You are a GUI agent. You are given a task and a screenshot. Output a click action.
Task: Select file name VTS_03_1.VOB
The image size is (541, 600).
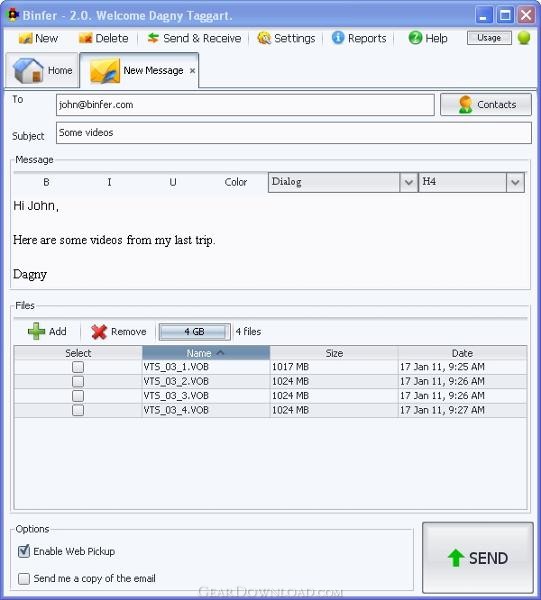pos(176,367)
